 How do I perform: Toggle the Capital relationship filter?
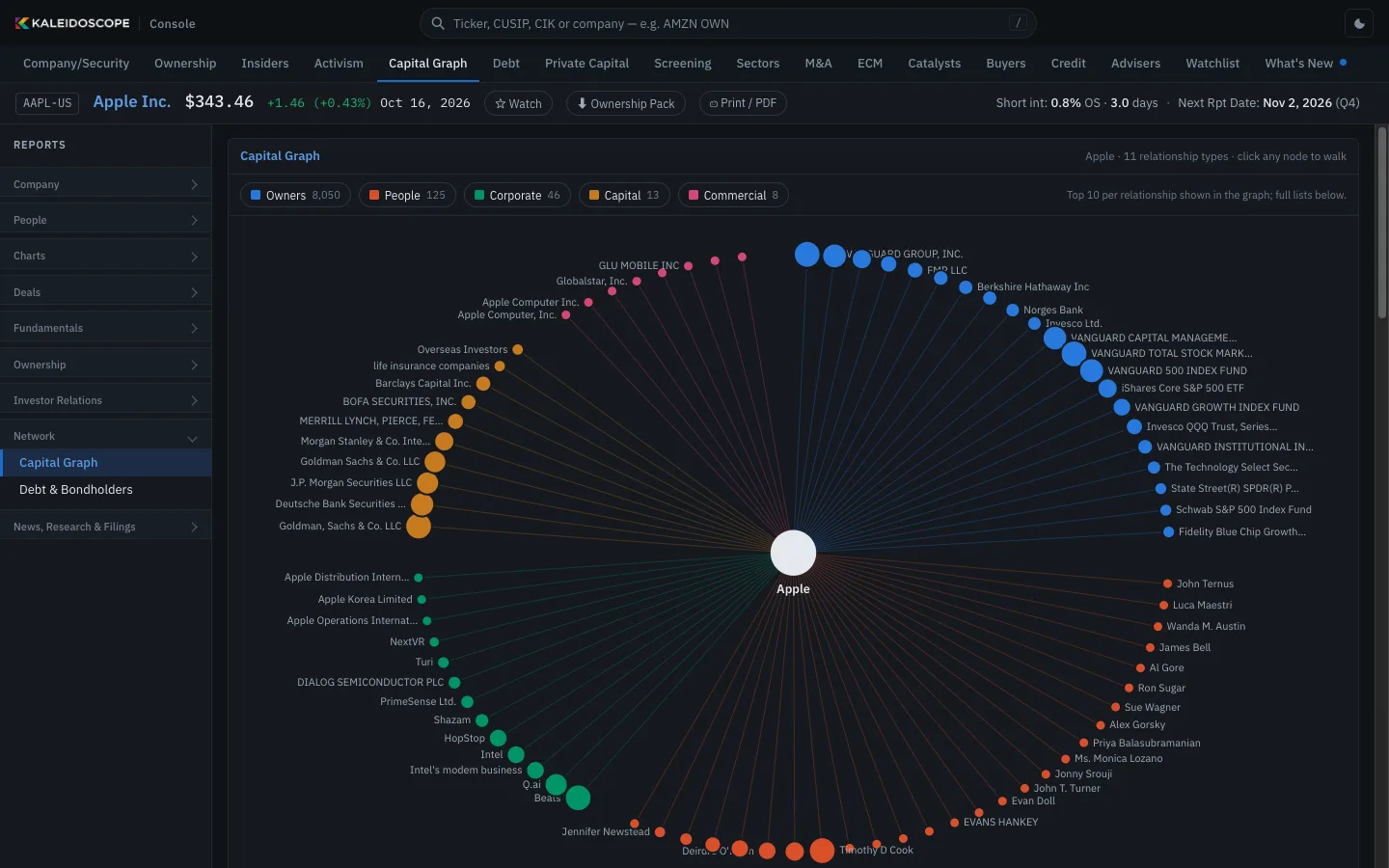click(x=624, y=195)
